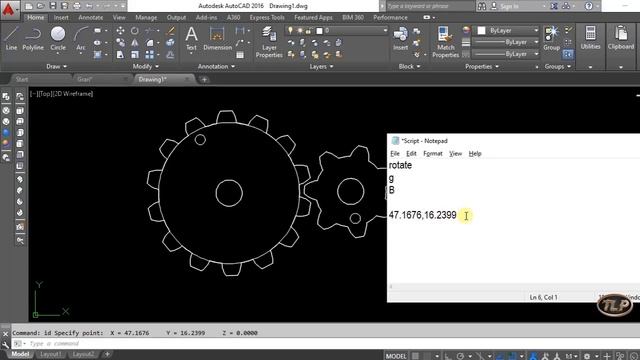Open the Clipboard panel
Viewport: 640px width, 360px height.
tap(621, 38)
